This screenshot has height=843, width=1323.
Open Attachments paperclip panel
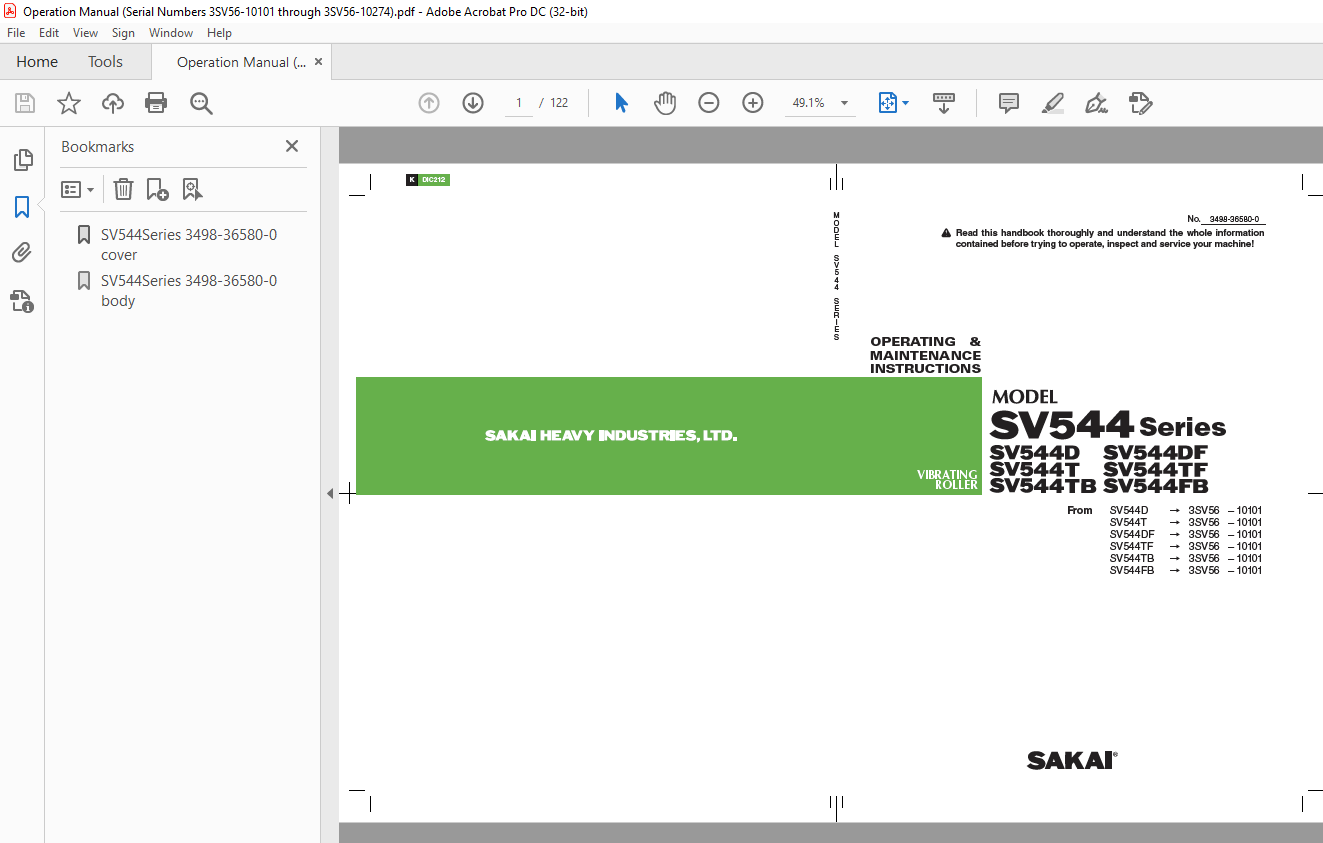tap(22, 253)
